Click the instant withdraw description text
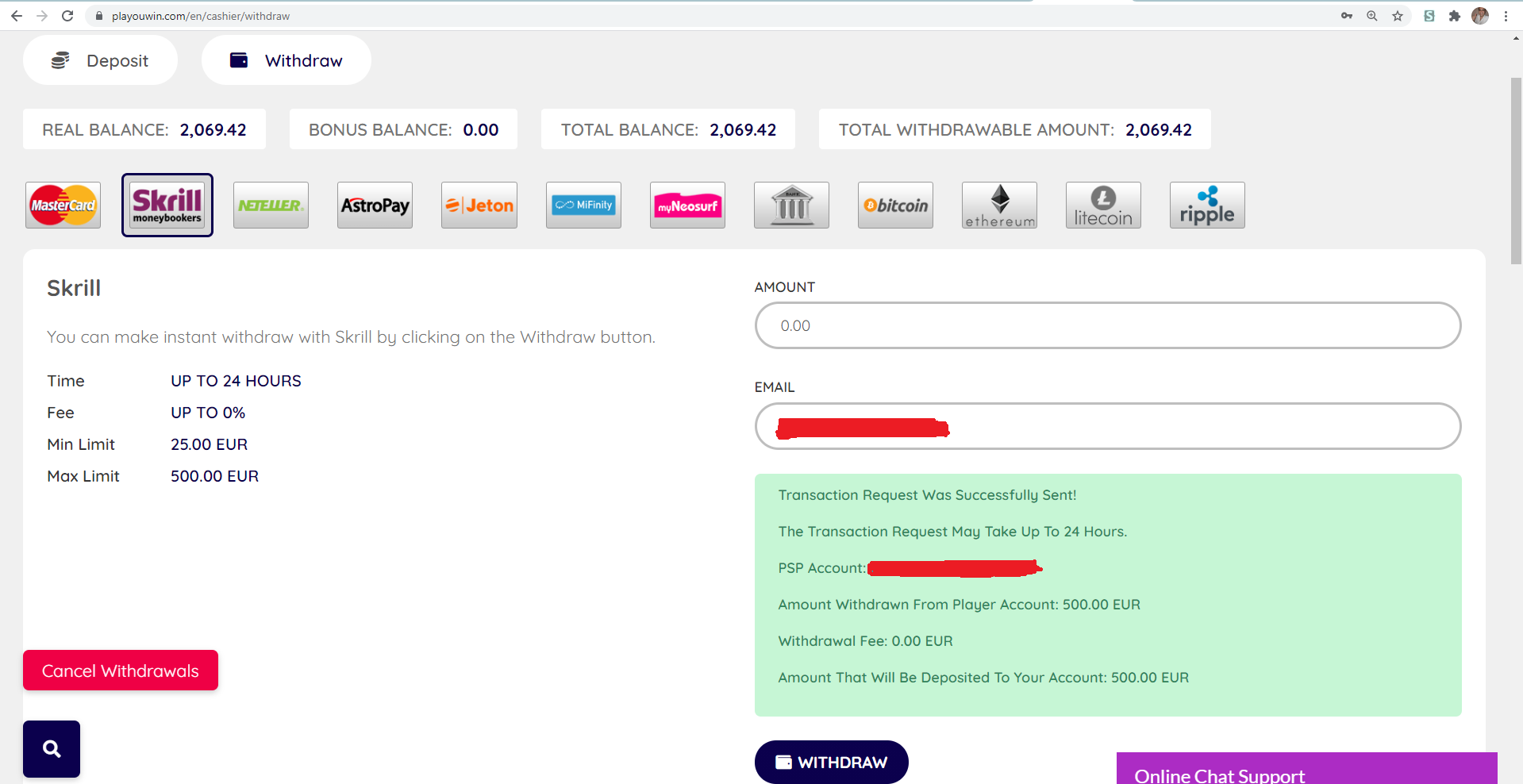Image resolution: width=1523 pixels, height=784 pixels. pos(351,337)
